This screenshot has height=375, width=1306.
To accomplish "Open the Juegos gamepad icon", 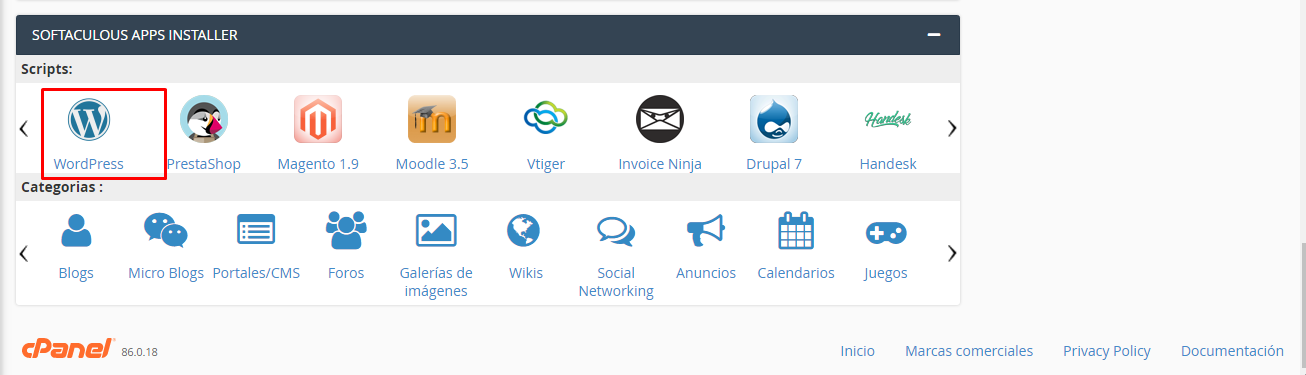I will tap(886, 232).
